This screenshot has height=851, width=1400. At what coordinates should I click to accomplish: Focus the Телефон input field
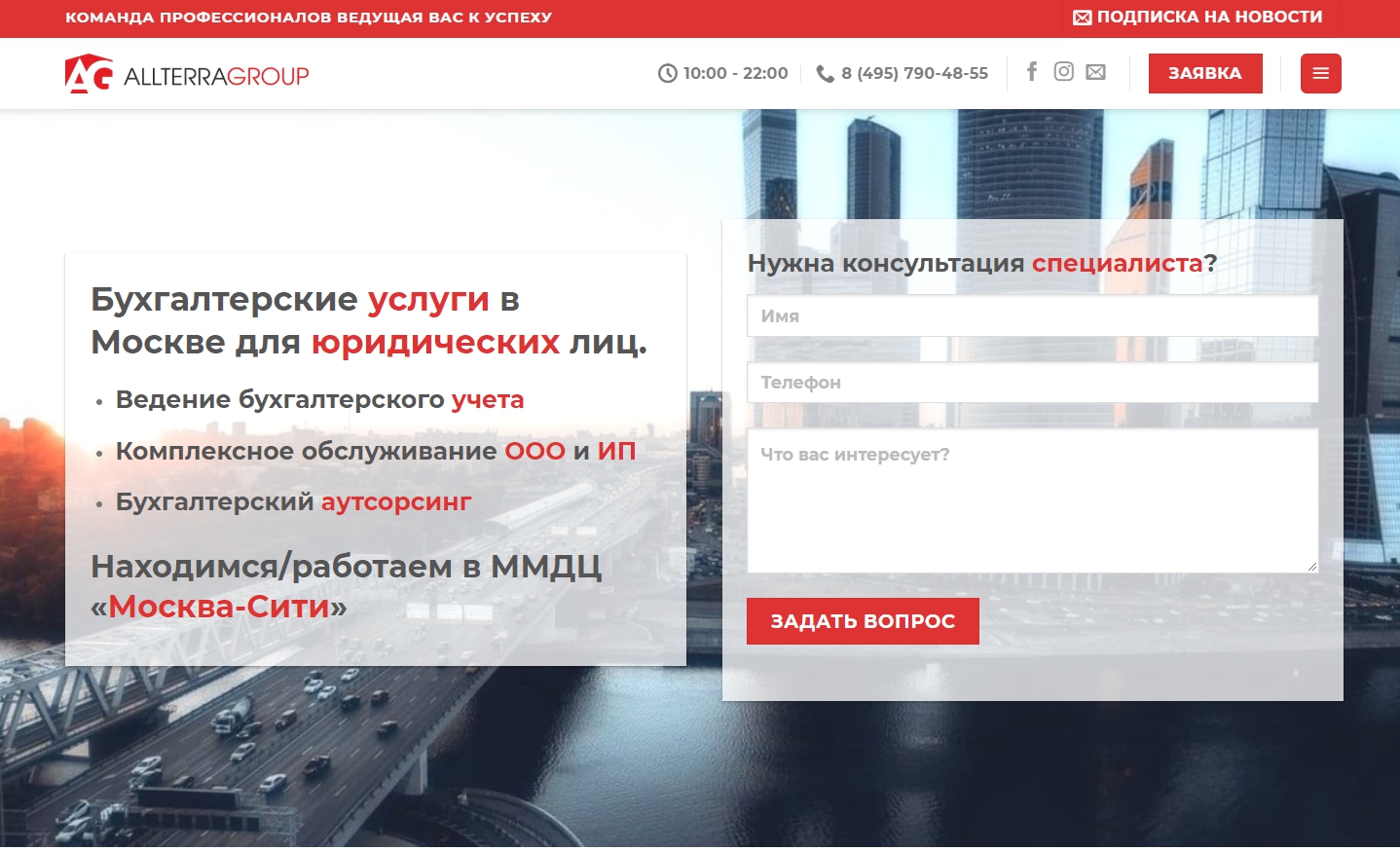click(x=1032, y=383)
